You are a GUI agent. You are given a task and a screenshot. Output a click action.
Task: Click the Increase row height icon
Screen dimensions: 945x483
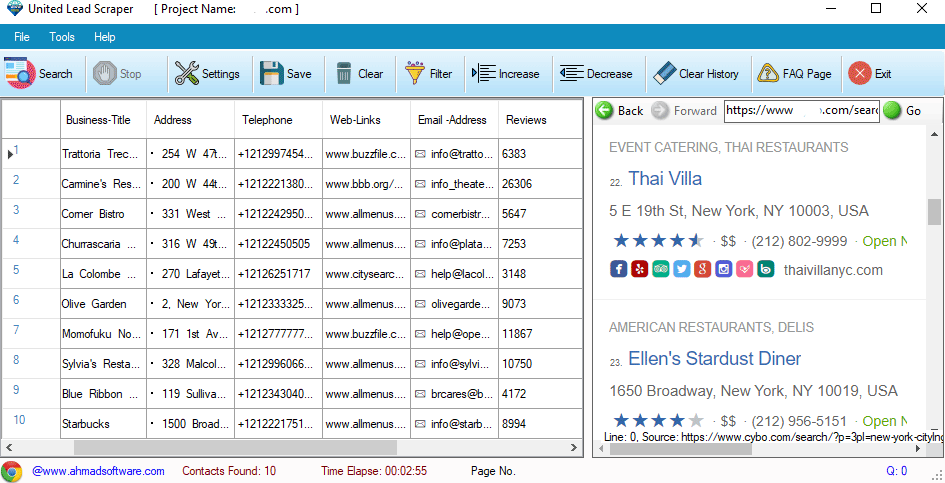(x=484, y=73)
